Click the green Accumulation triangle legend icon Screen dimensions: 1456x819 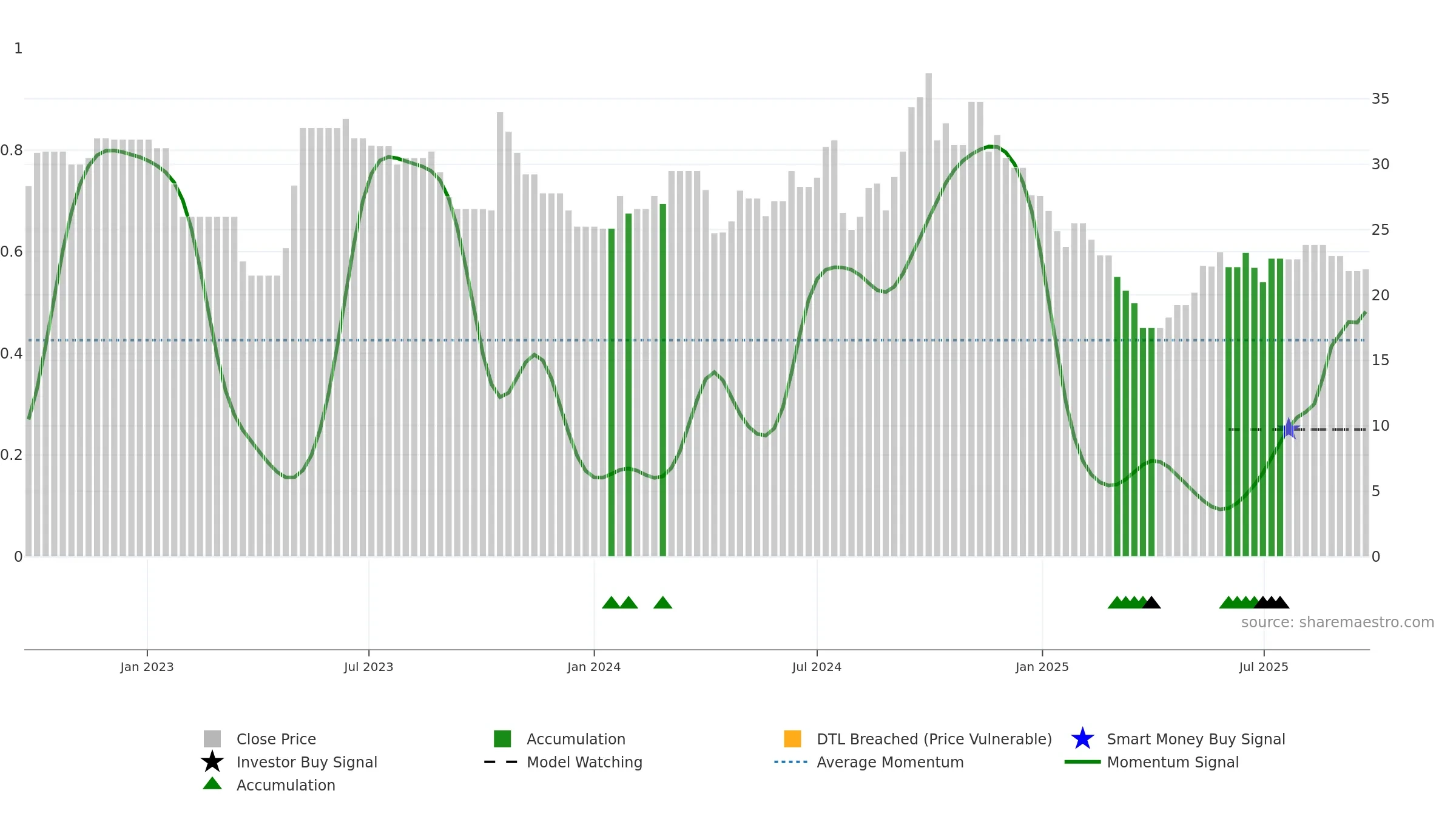(x=212, y=784)
